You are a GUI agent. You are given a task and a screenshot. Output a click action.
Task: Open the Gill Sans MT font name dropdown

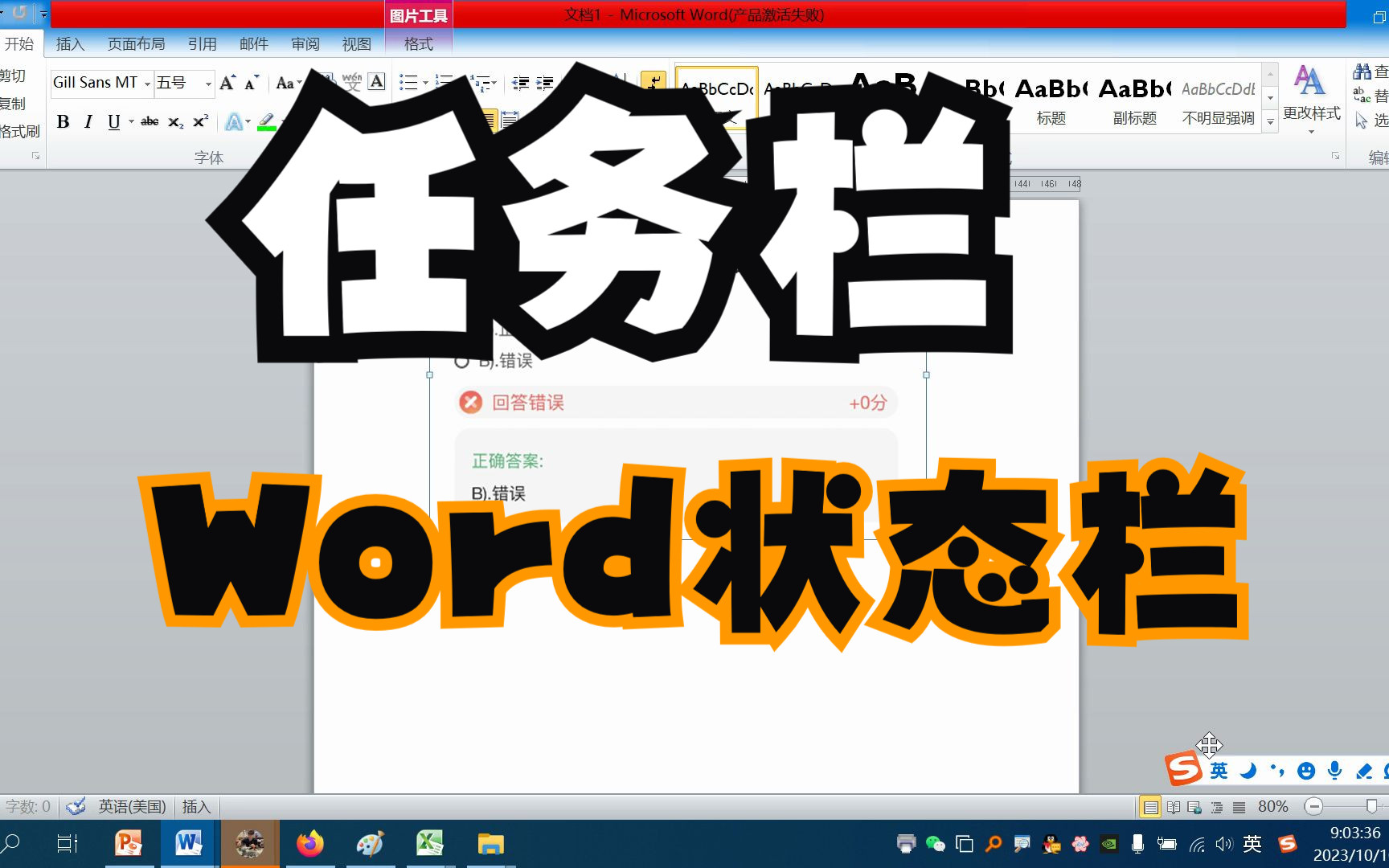(x=147, y=83)
